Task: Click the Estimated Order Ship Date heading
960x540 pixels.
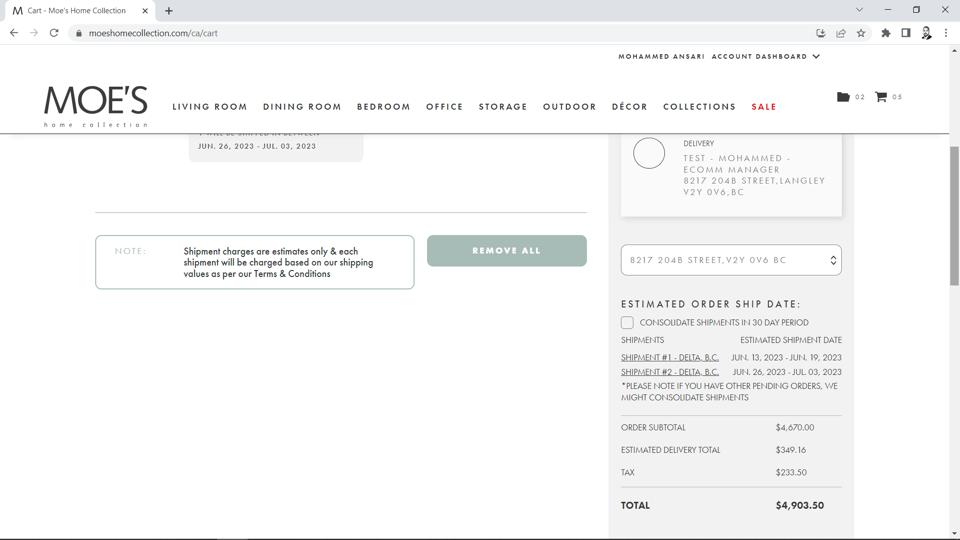Action: point(711,304)
